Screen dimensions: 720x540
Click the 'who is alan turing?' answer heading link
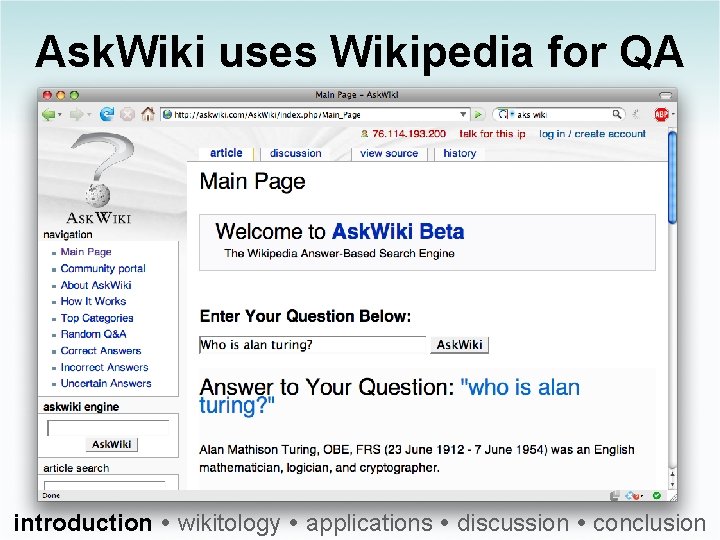click(x=389, y=396)
